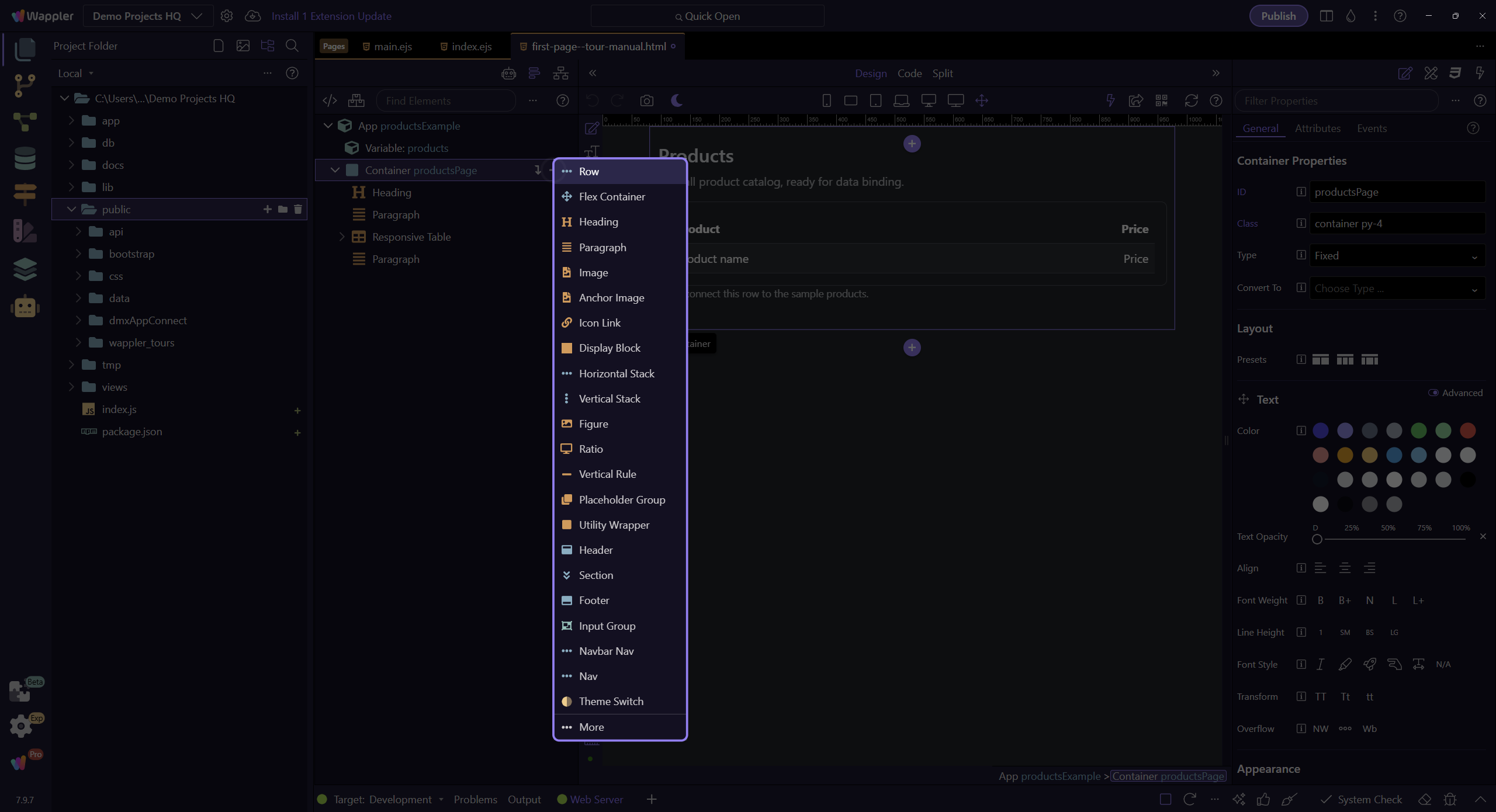This screenshot has width=1496, height=812.
Task: Click the Publish button
Action: (x=1278, y=16)
